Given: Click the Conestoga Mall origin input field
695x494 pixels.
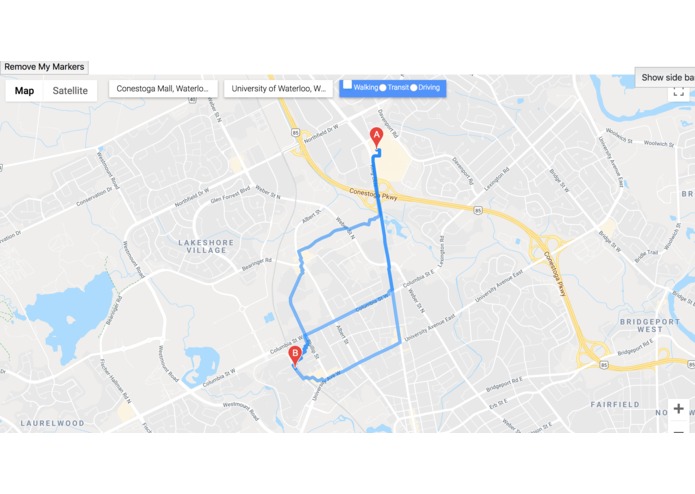Looking at the screenshot, I should pos(163,89).
